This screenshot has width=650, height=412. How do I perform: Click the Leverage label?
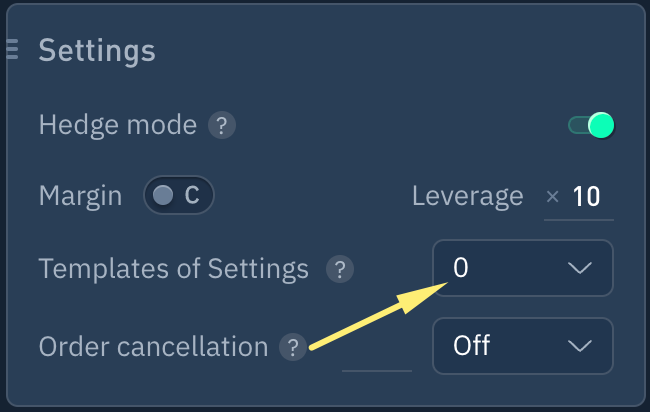pyautogui.click(x=467, y=196)
